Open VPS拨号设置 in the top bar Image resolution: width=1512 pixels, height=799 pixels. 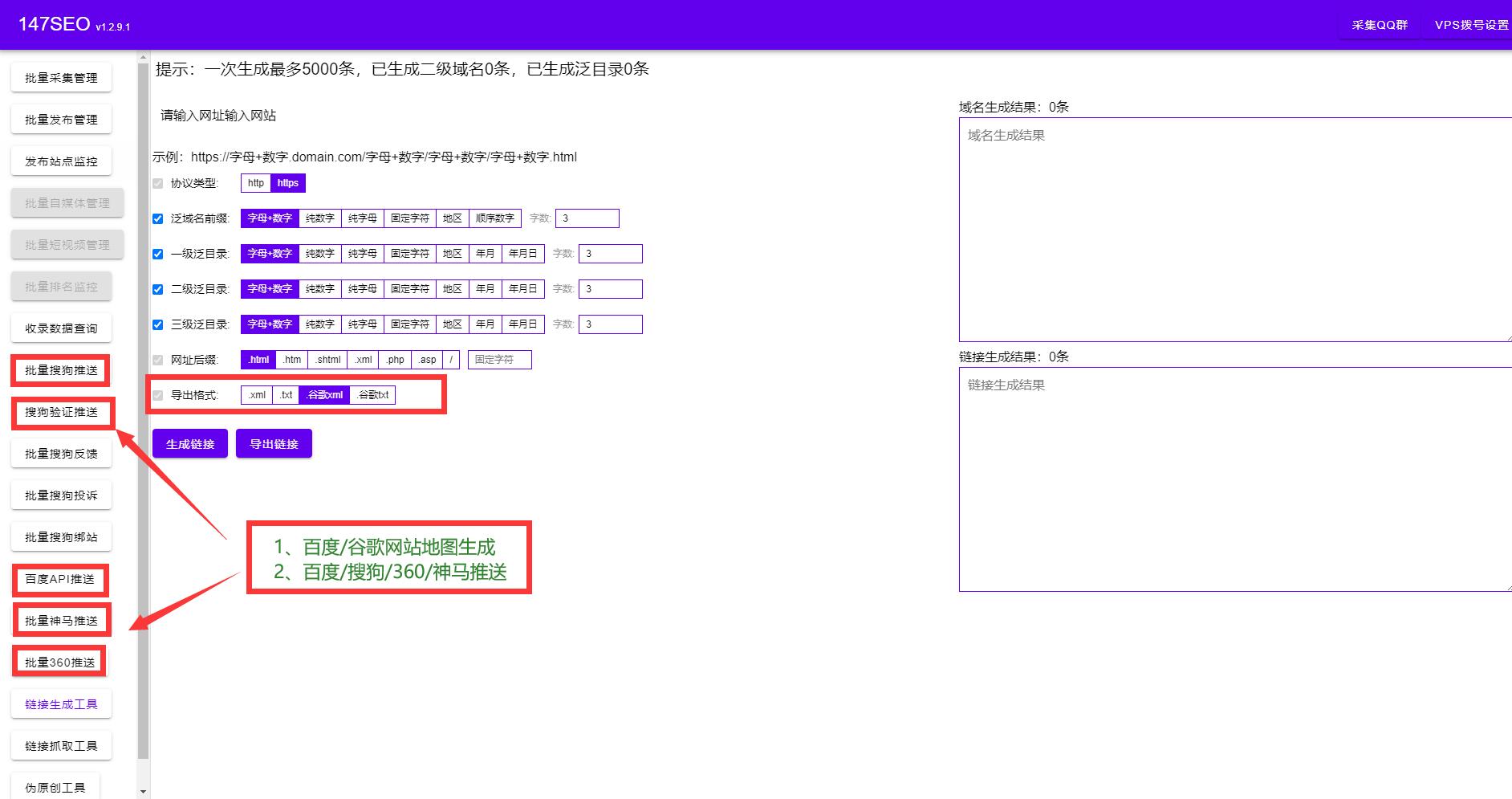pos(1473,25)
